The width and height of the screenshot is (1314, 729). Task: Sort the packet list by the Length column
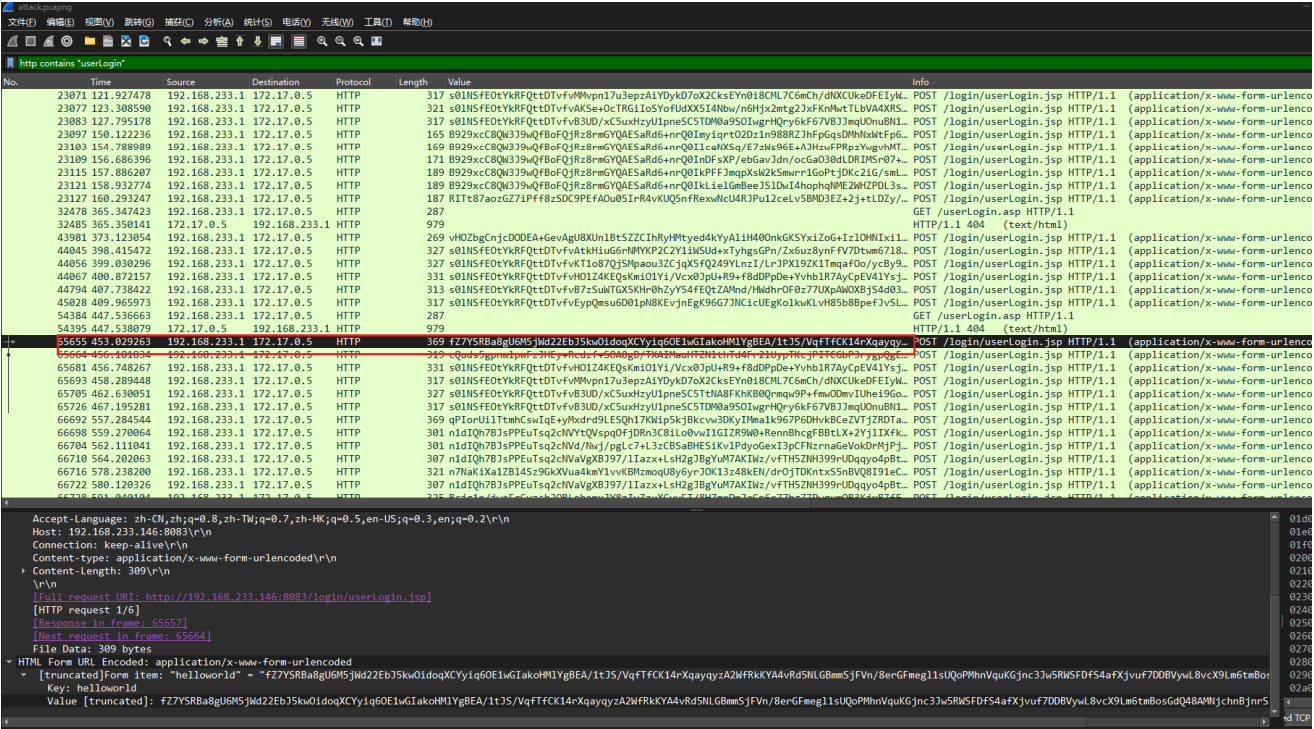click(x=421, y=82)
